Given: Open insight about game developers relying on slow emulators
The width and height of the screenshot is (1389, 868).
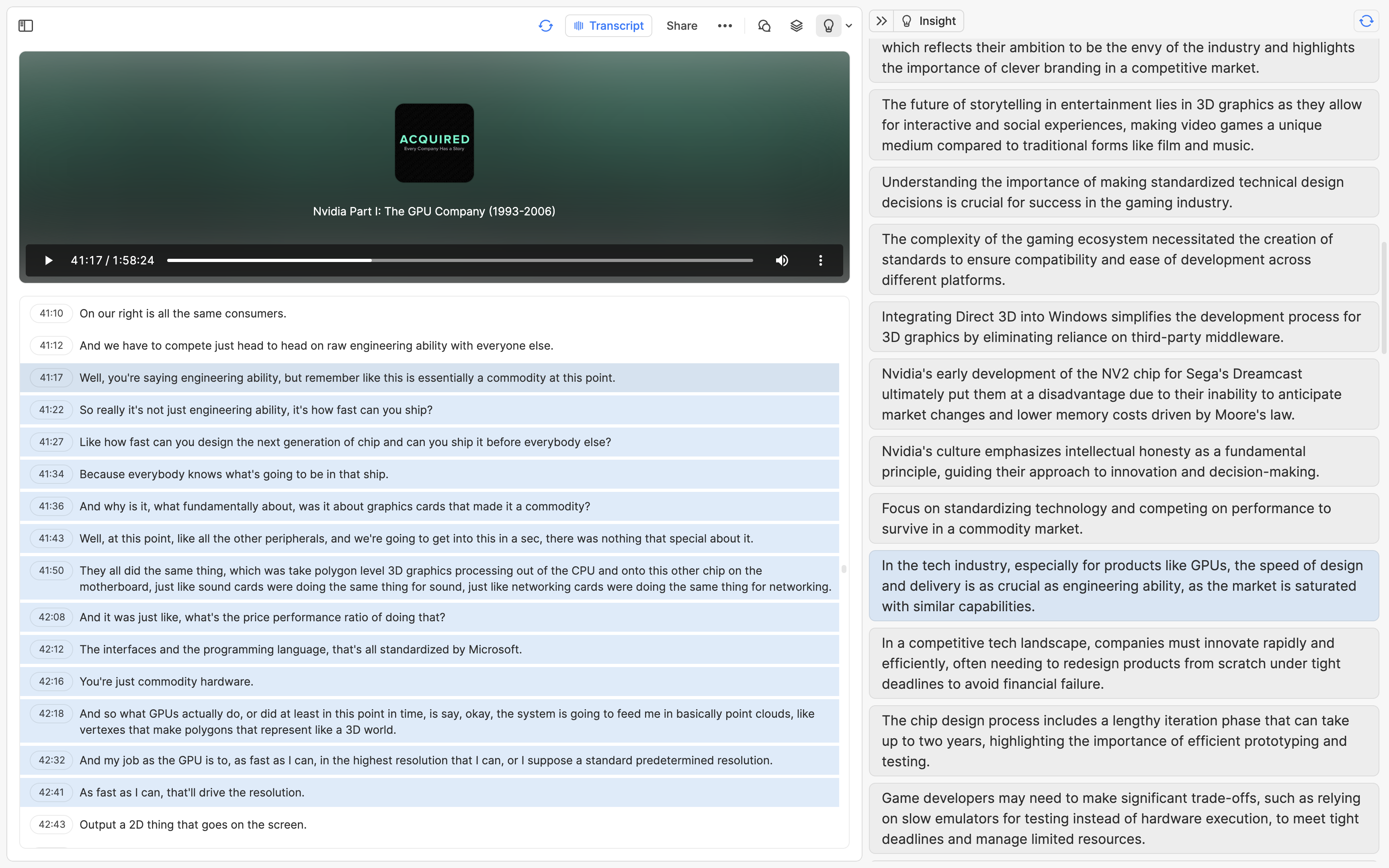Looking at the screenshot, I should [x=1123, y=818].
